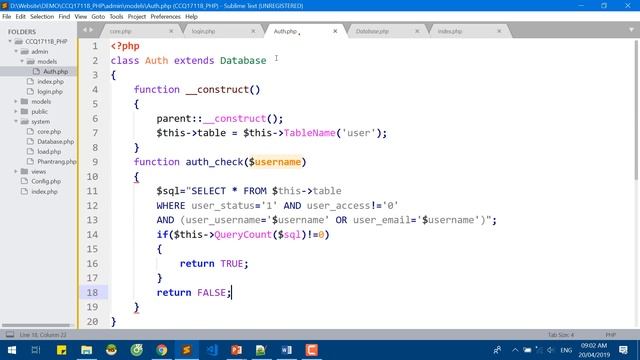Go to the next tab with the right arrow

click(x=91, y=30)
